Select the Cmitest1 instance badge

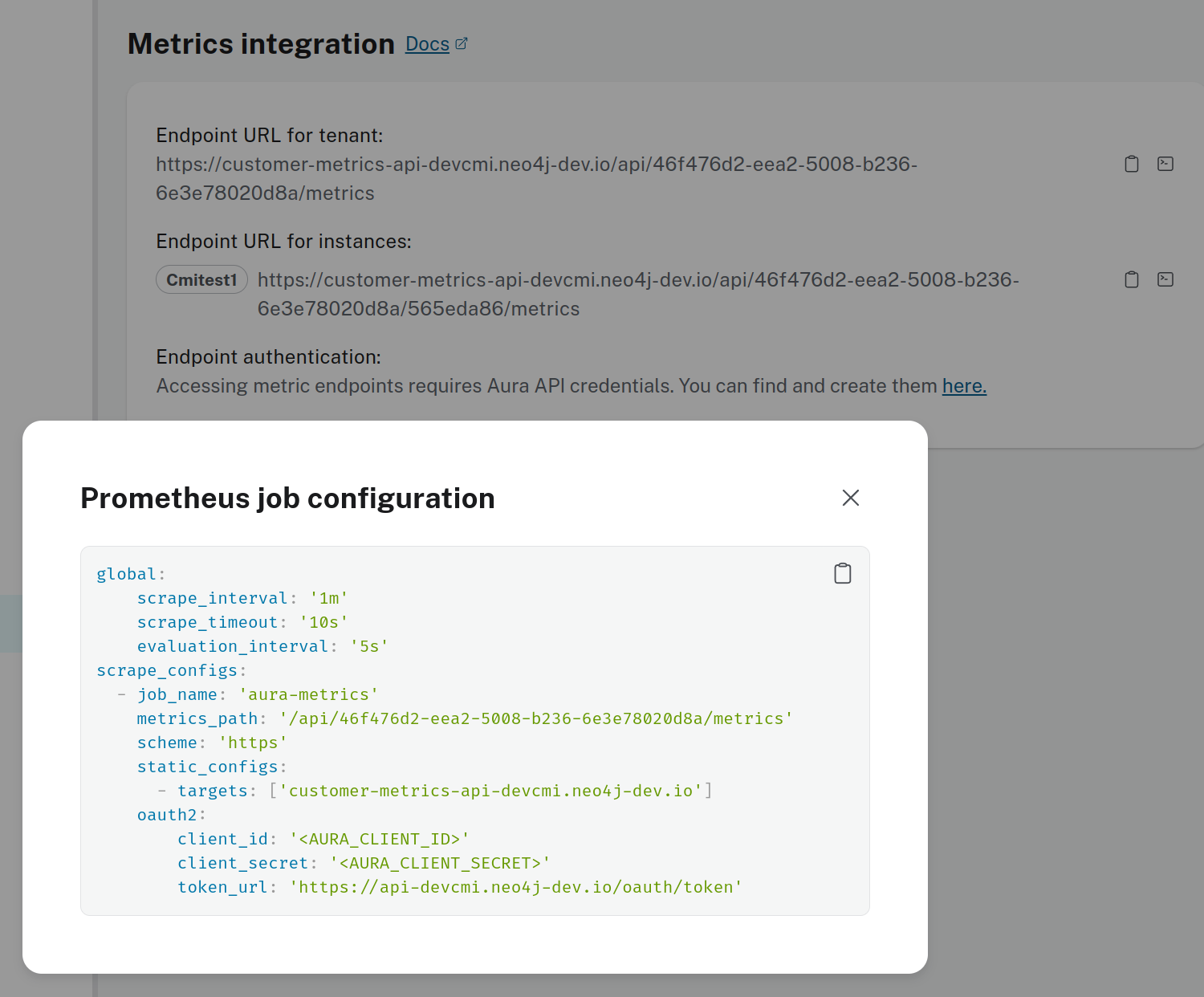pos(201,280)
